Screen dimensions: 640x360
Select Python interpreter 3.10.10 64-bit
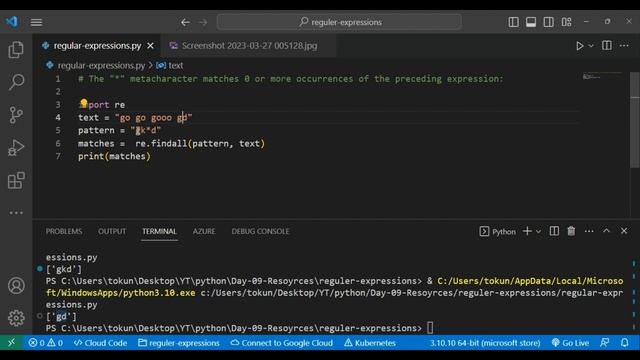tap(484, 343)
